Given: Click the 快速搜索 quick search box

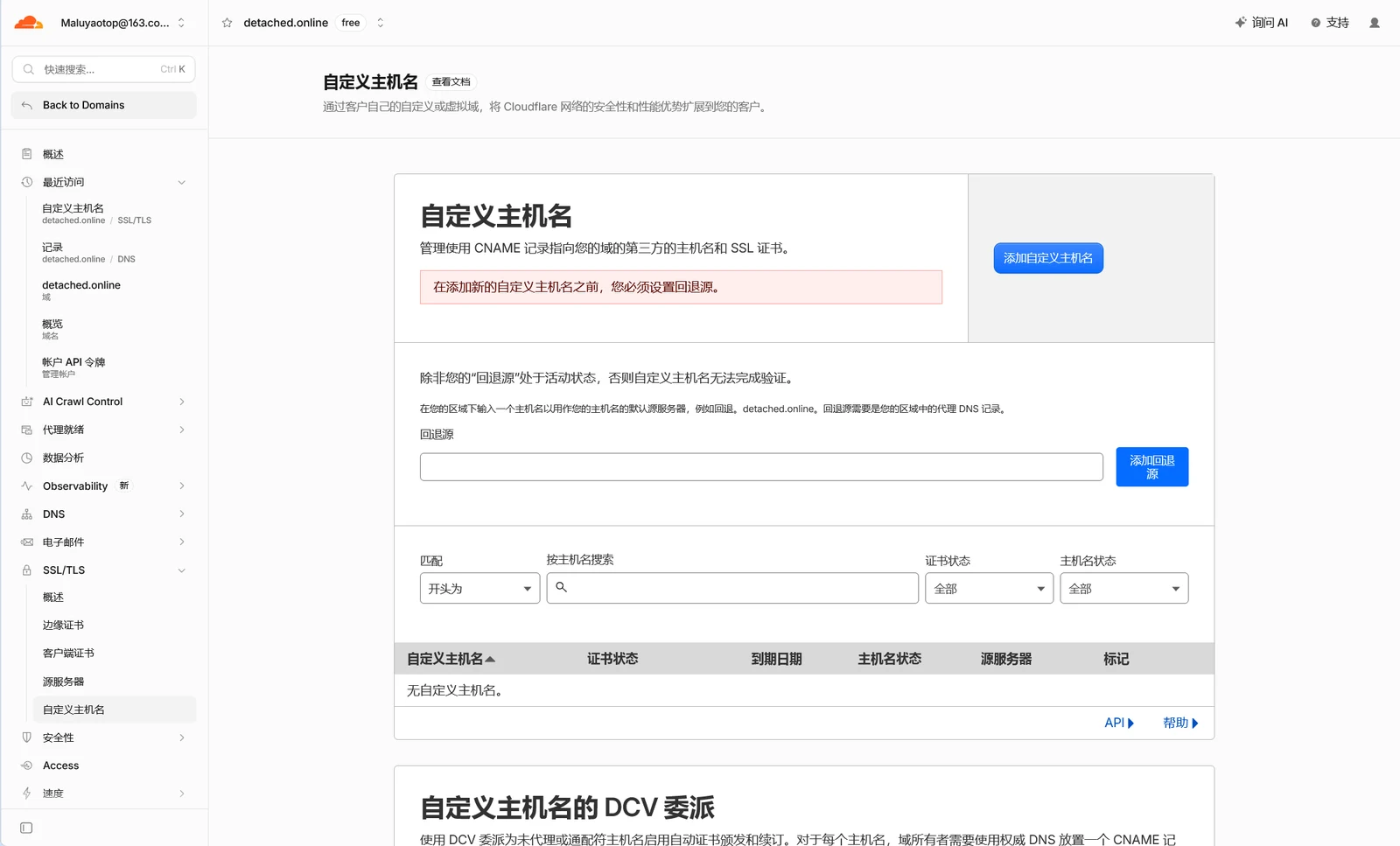Looking at the screenshot, I should click(x=103, y=69).
